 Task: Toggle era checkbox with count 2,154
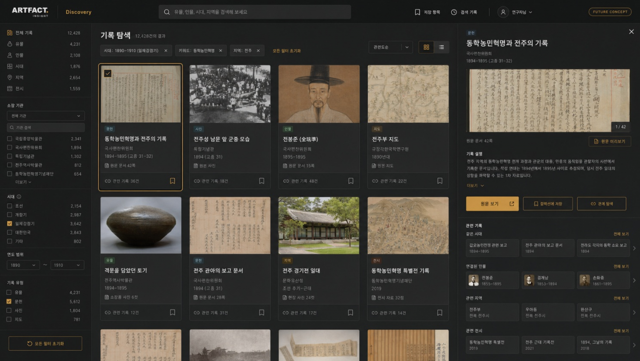click(x=9, y=206)
